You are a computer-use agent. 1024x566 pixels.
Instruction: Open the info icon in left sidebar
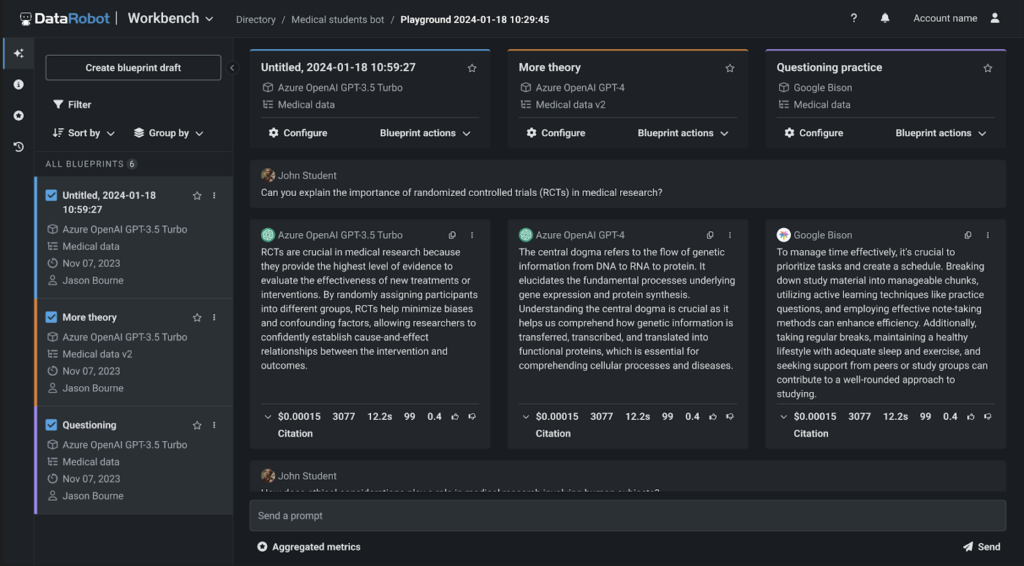pyautogui.click(x=18, y=84)
